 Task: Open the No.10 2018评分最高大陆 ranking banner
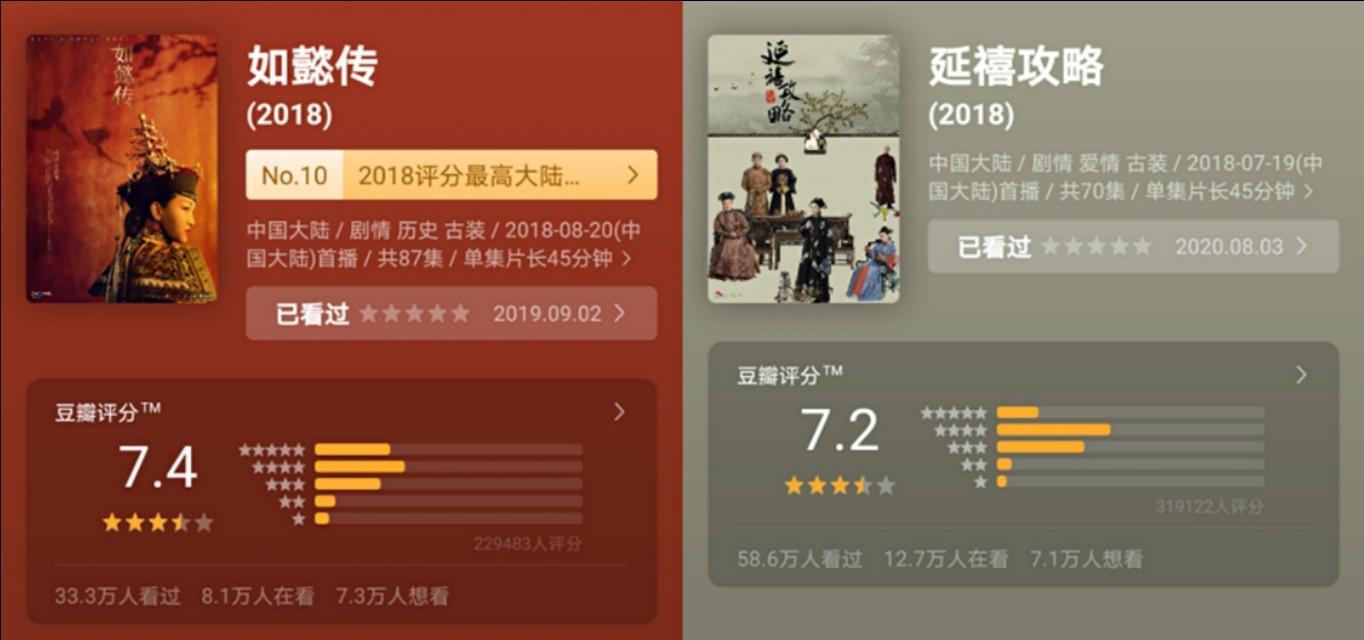click(x=452, y=175)
